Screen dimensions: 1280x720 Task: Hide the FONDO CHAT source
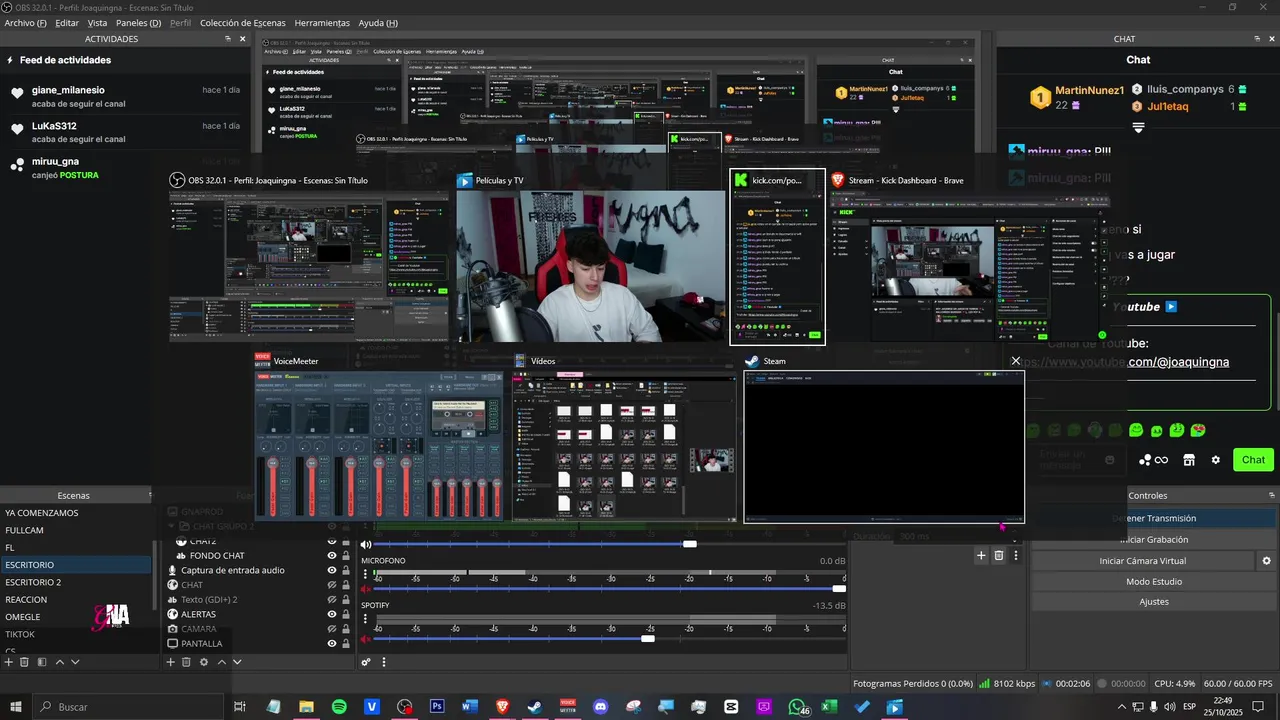pos(332,556)
